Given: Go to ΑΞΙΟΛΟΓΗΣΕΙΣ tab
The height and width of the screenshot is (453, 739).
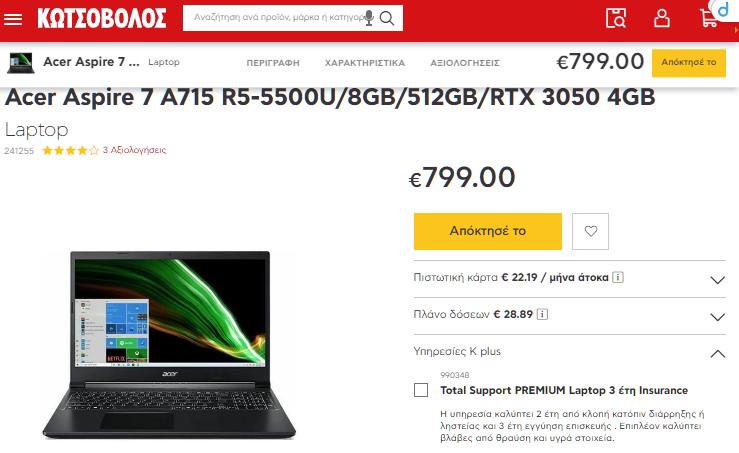Looking at the screenshot, I should click(x=465, y=63).
